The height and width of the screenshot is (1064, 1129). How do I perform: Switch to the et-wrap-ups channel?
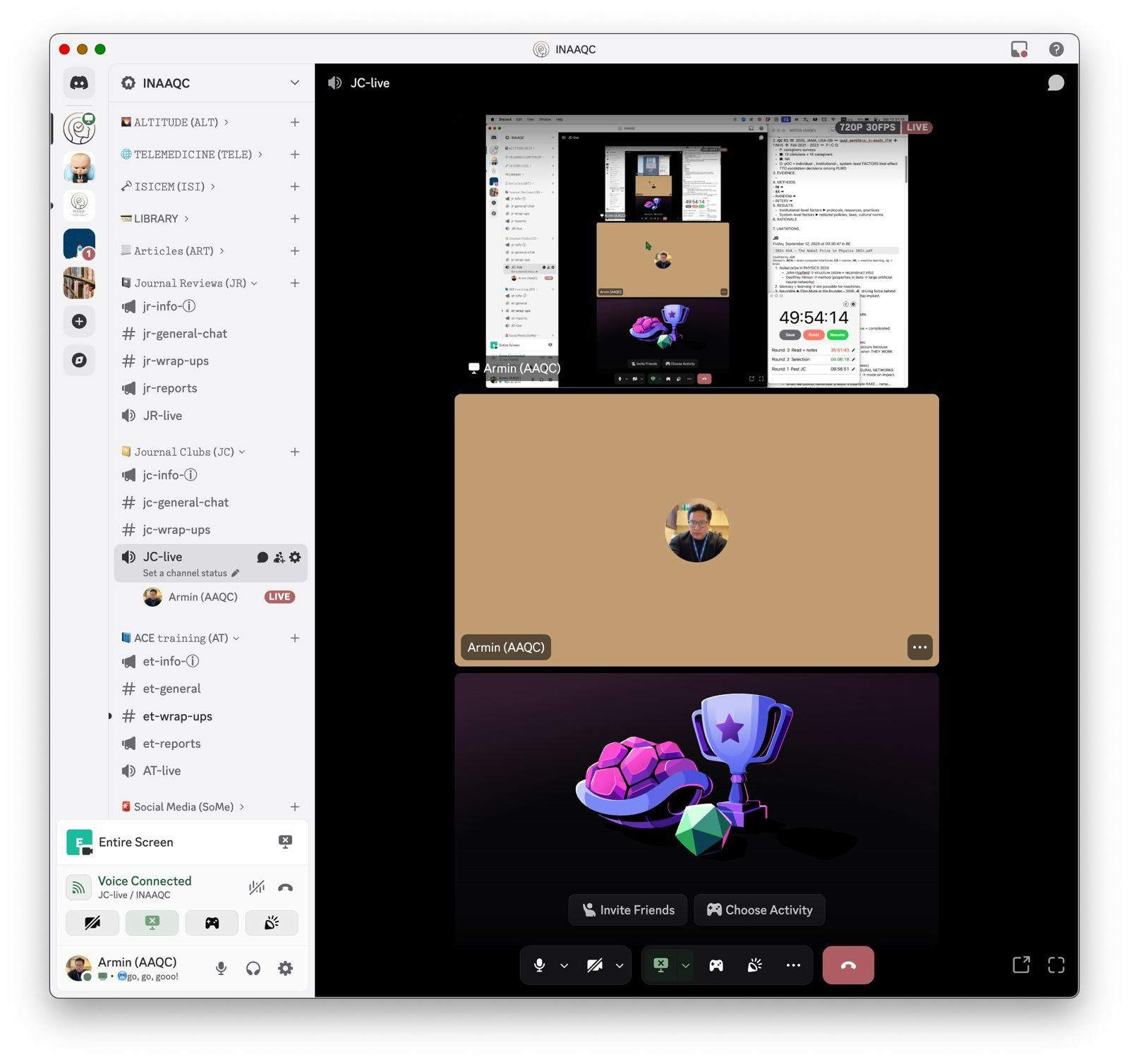tap(177, 716)
